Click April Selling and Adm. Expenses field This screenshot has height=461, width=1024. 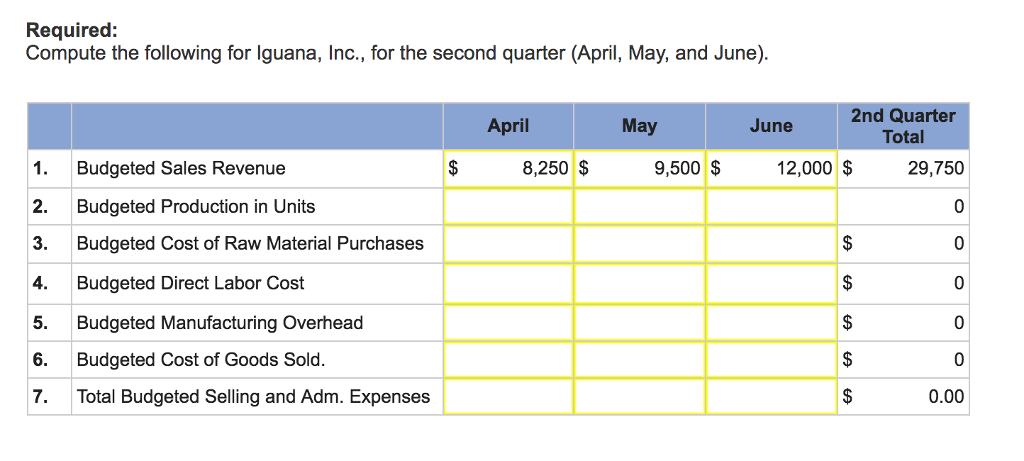[x=508, y=397]
